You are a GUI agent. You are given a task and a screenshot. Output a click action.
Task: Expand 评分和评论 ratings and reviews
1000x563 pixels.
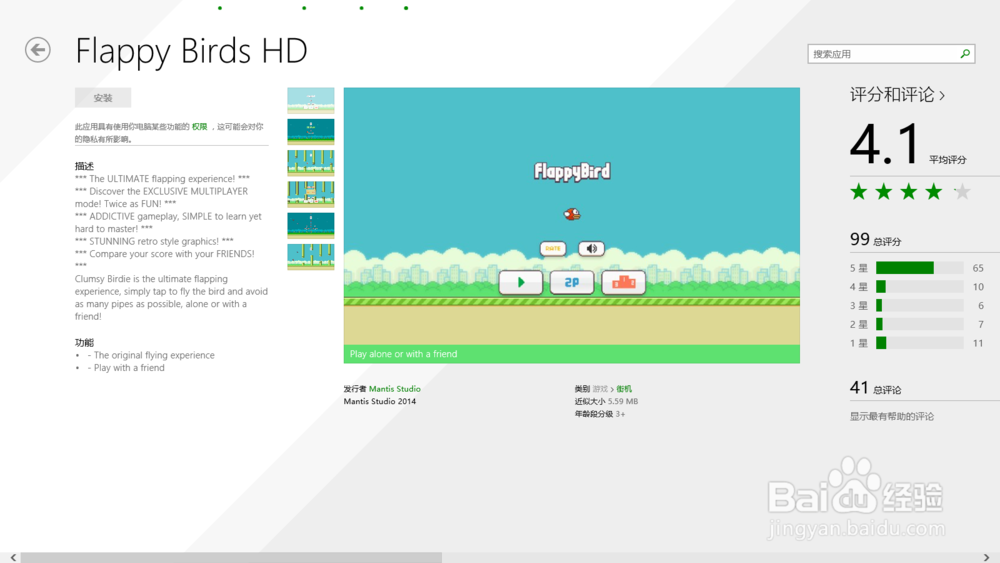[897, 95]
